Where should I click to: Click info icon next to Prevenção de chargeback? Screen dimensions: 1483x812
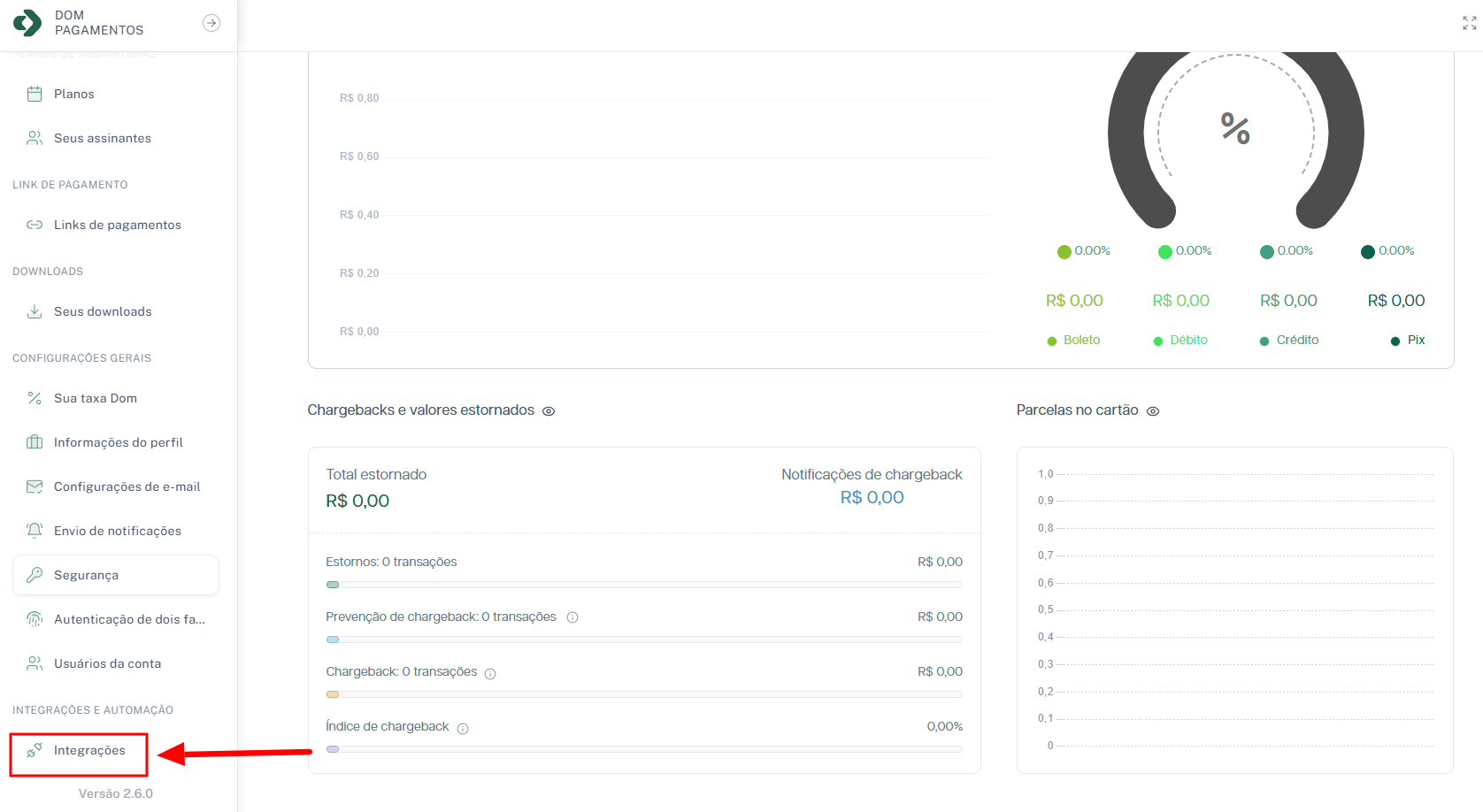[572, 617]
